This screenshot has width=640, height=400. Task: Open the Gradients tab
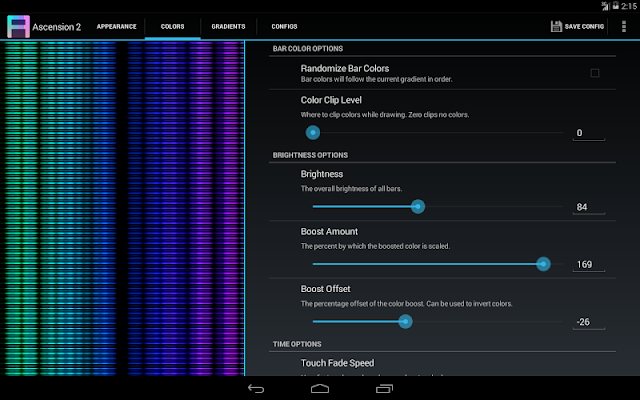coord(228,27)
